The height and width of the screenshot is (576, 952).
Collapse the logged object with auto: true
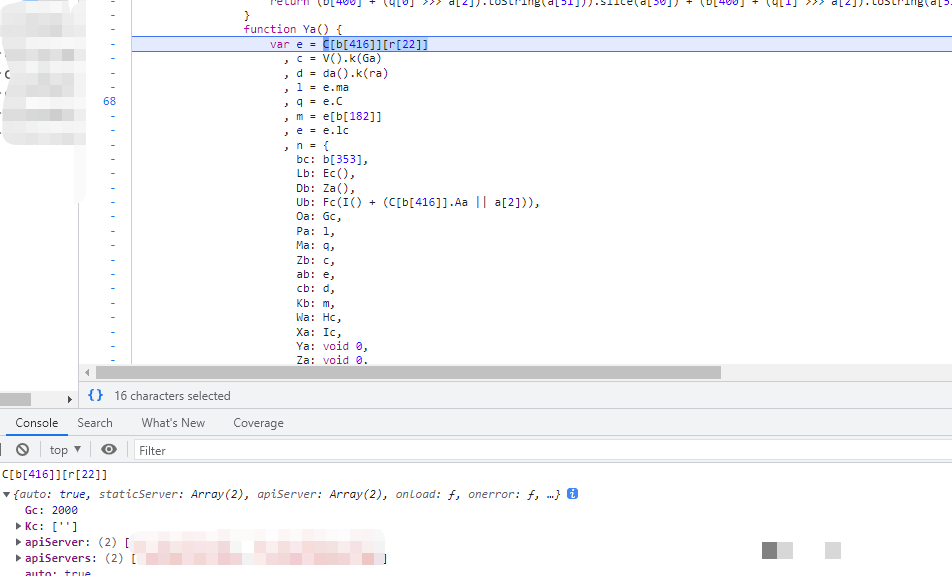[7, 494]
